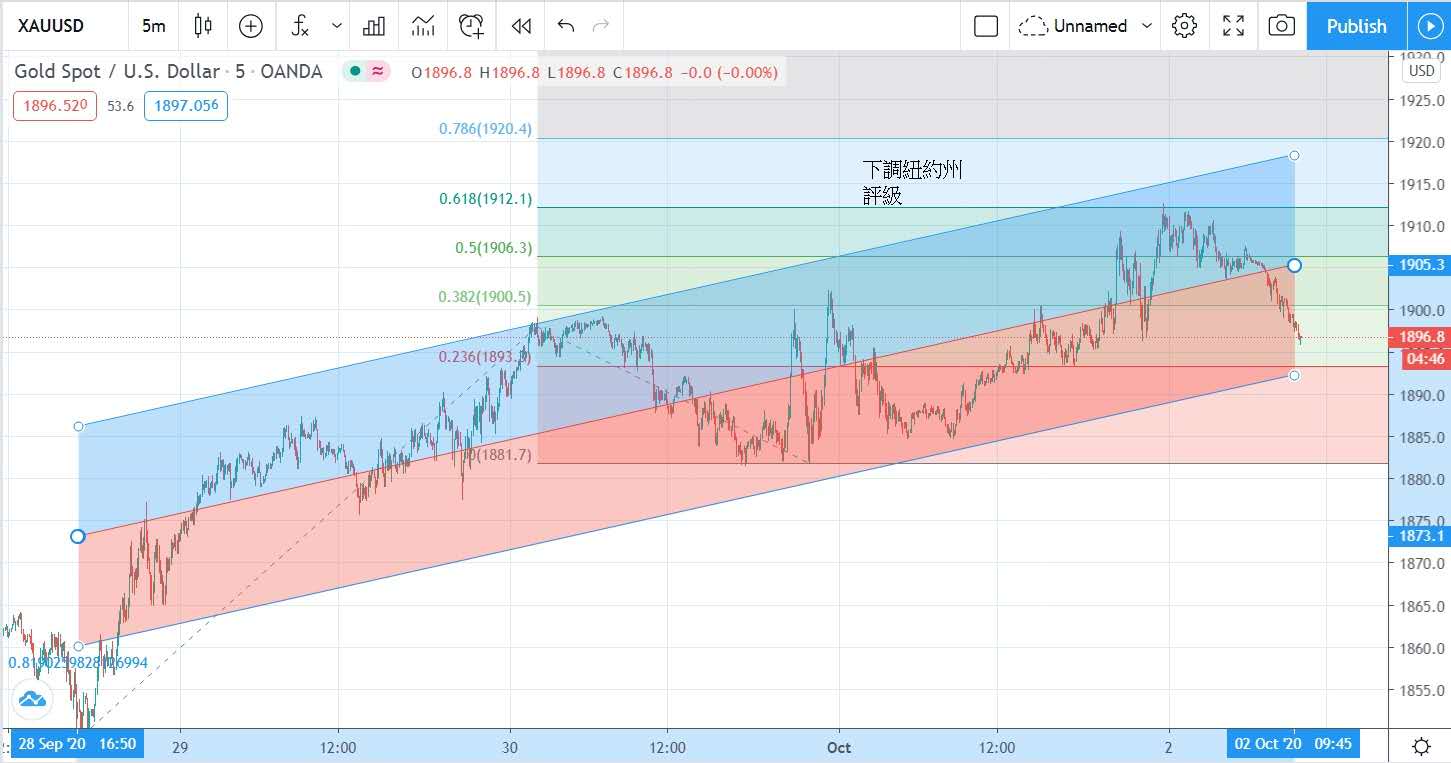Click the select layout square box
The width and height of the screenshot is (1451, 763).
(985, 26)
